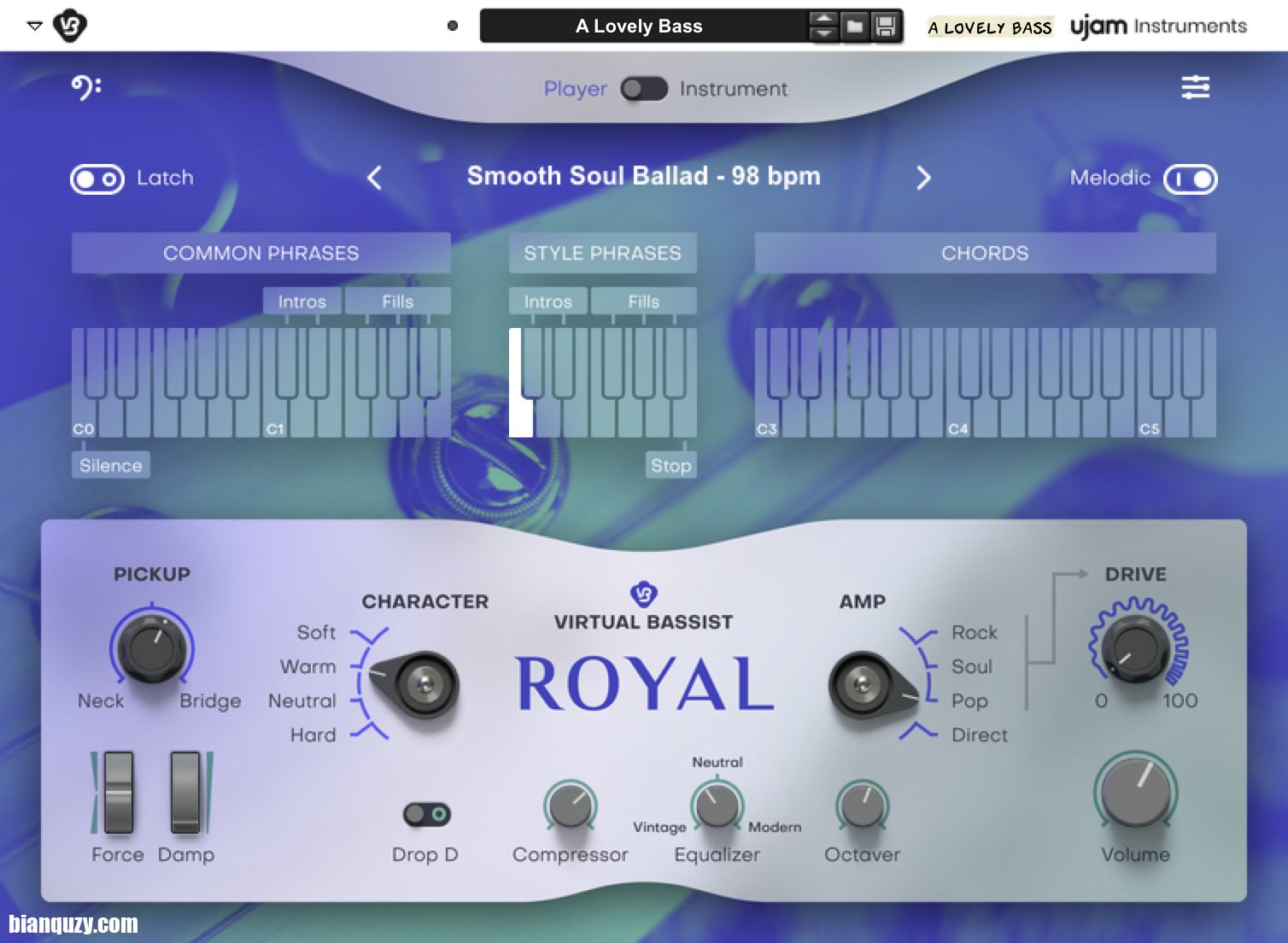Select Warm character
Screen dimensions: 1288x943
pos(307,666)
